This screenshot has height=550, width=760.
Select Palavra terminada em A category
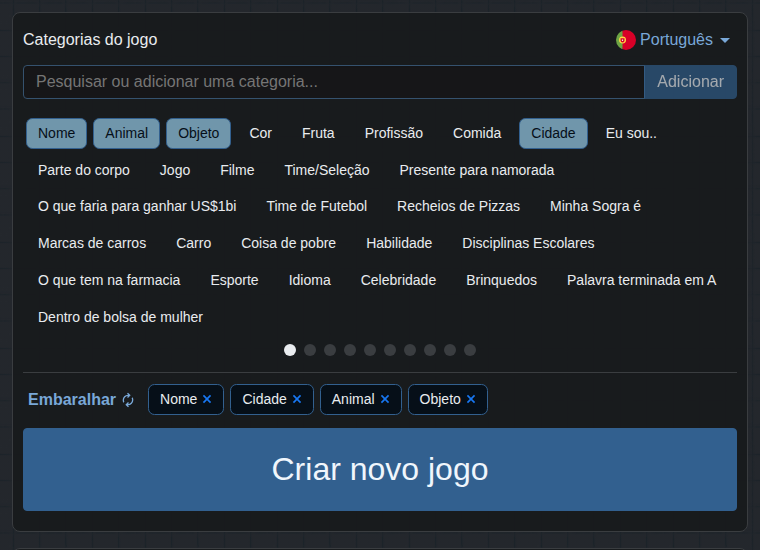coord(641,280)
